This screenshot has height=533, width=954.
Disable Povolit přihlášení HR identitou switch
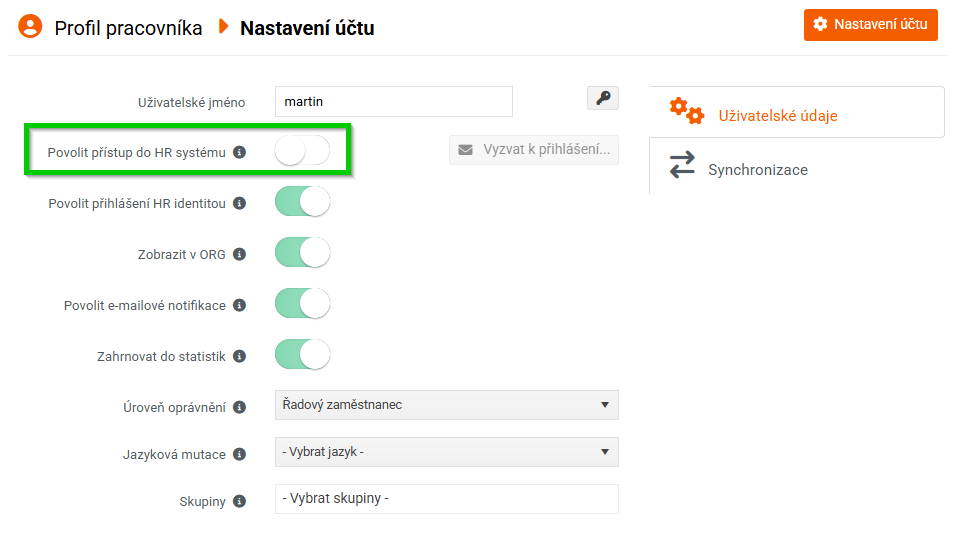tap(302, 202)
